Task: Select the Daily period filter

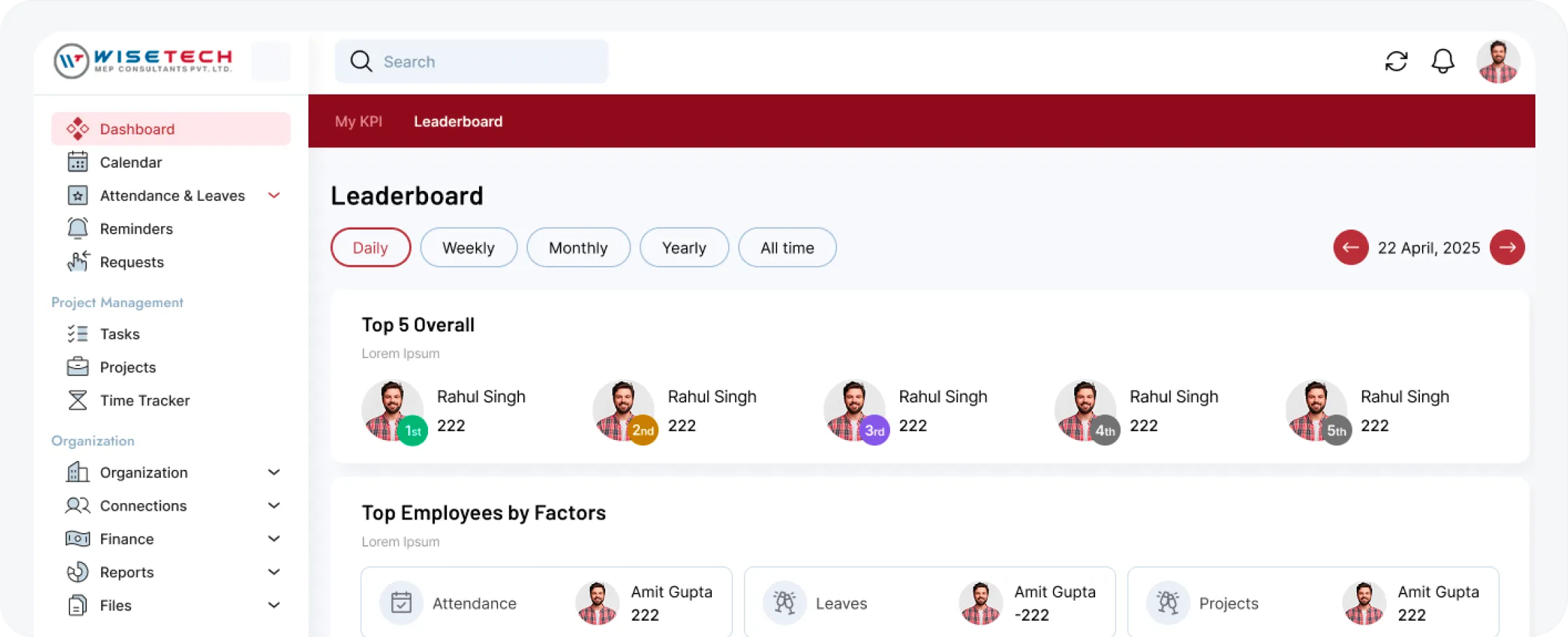Action: 370,248
